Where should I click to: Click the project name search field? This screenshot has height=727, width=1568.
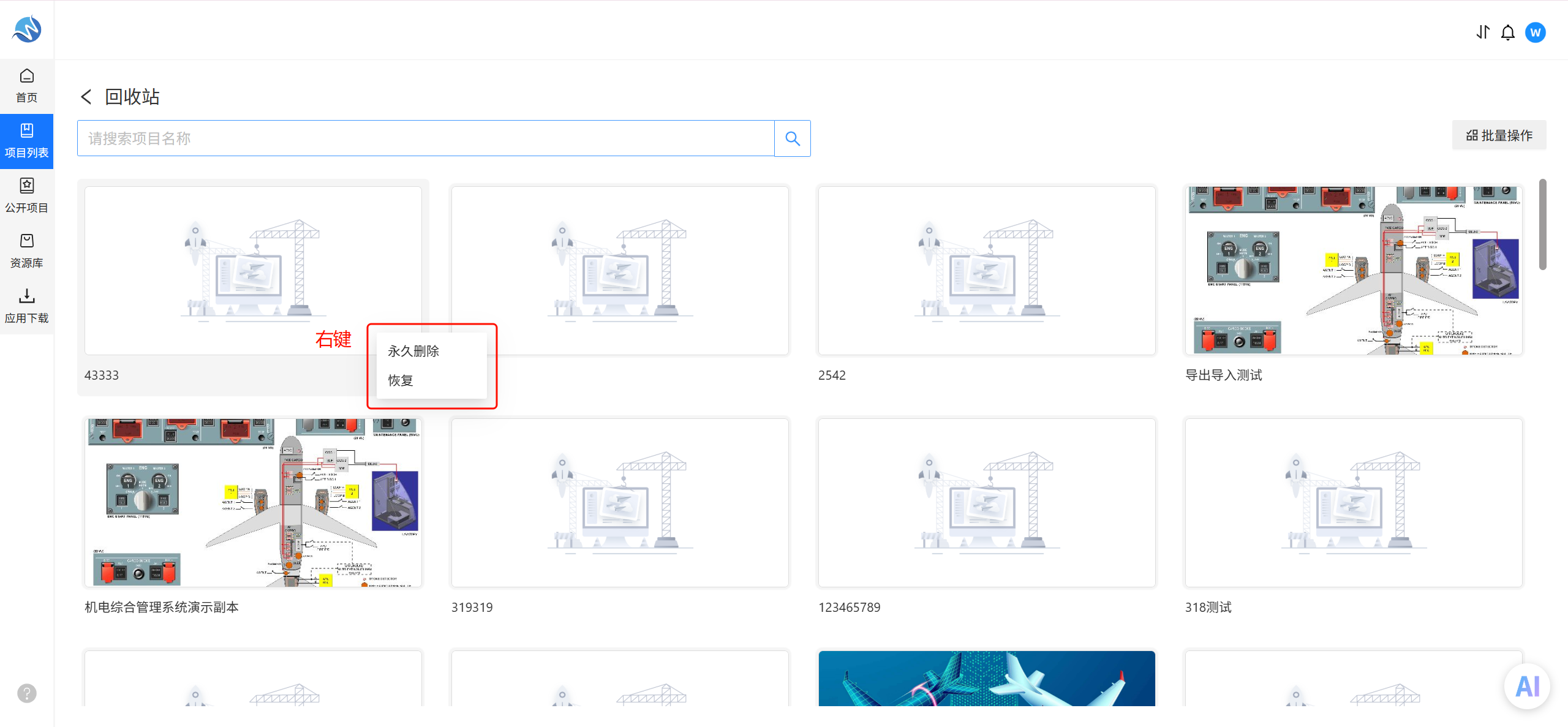tap(426, 138)
